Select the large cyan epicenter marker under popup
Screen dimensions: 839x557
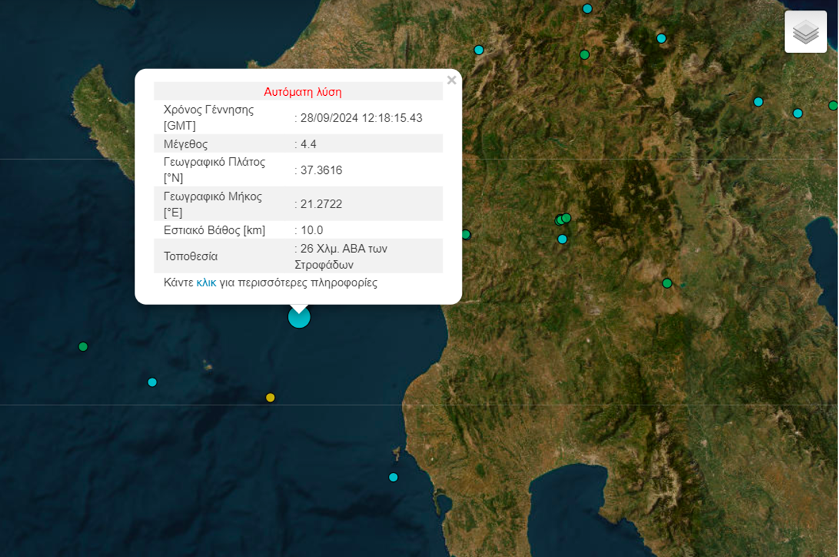click(299, 317)
